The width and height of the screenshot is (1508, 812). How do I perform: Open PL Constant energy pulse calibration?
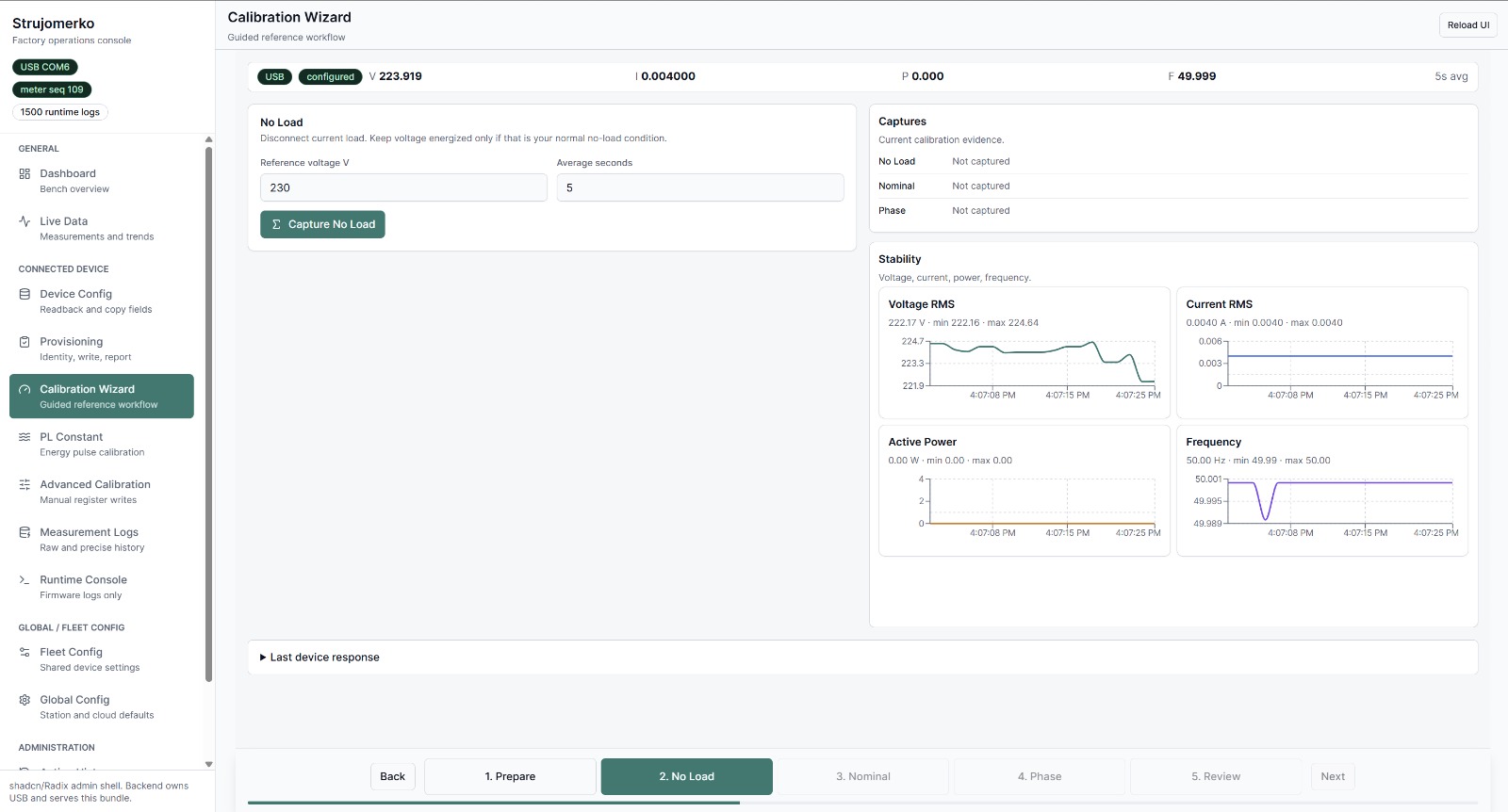(x=102, y=444)
